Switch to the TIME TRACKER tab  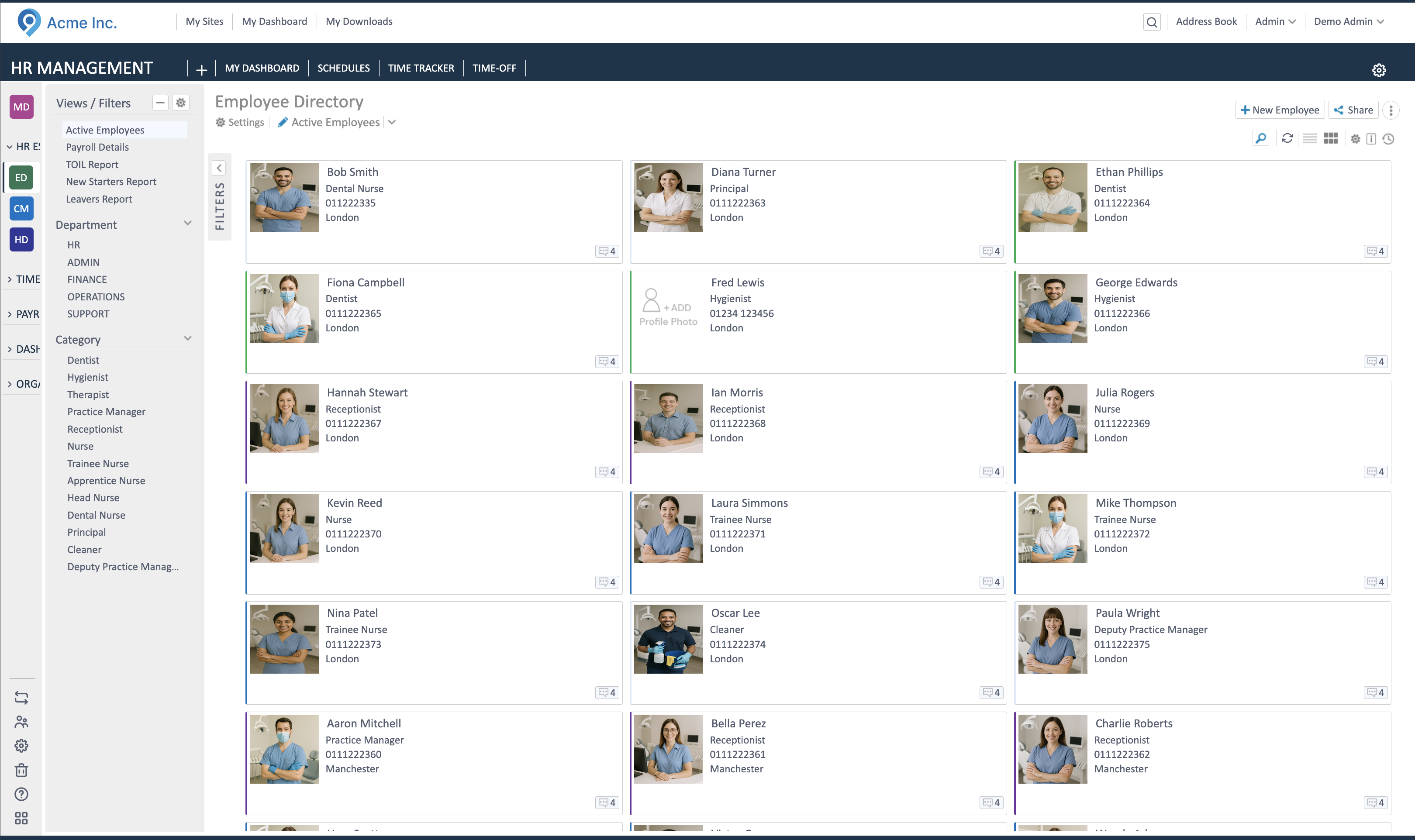[421, 68]
